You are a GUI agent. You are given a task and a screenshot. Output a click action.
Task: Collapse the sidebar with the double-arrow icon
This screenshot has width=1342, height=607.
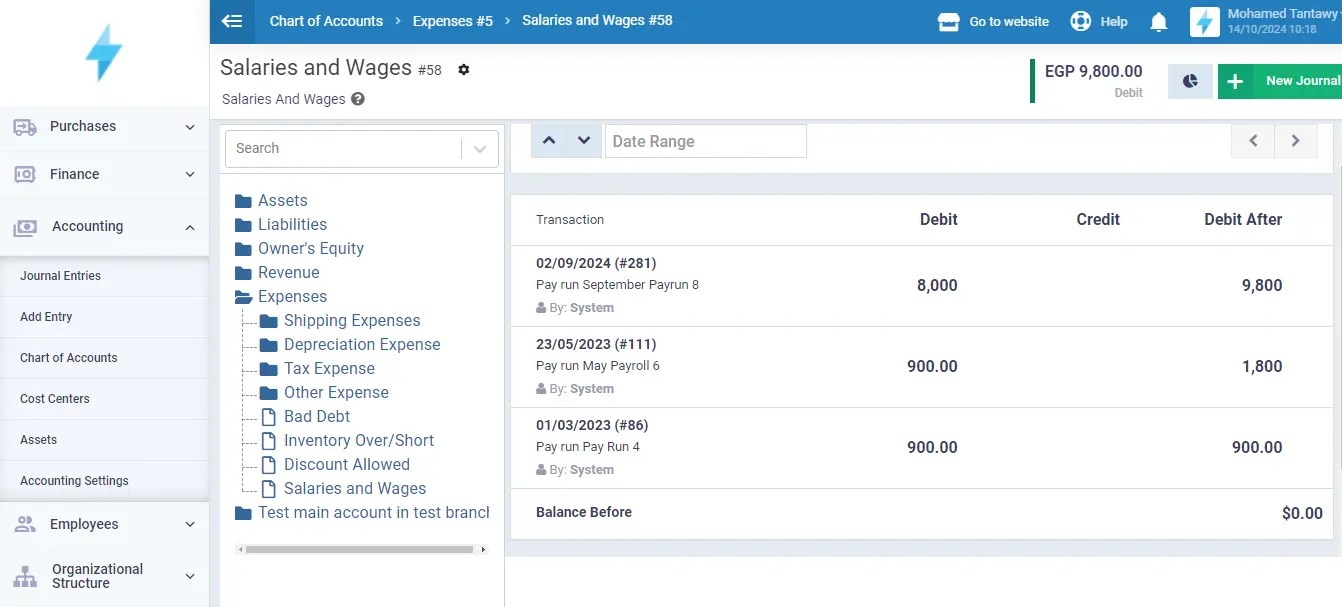coord(232,20)
